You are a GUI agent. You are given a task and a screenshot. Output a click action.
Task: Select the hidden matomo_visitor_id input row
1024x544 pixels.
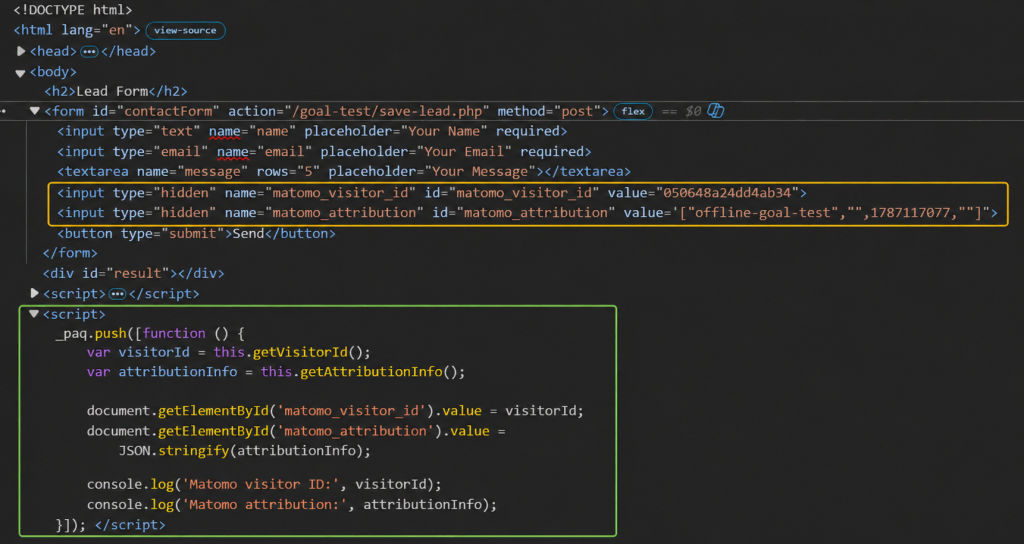(432, 193)
